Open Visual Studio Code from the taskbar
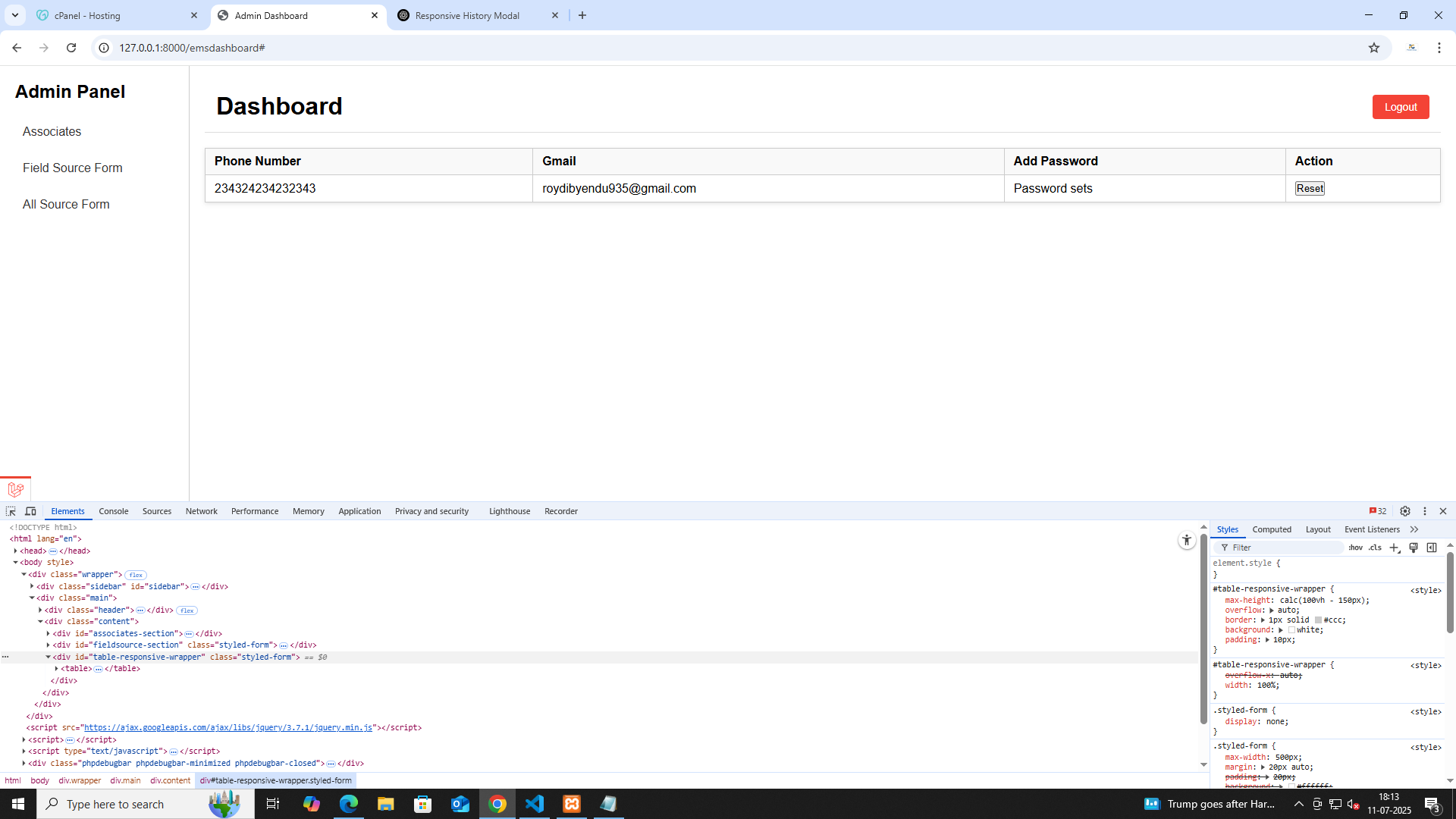The width and height of the screenshot is (1456, 819). pos(535,804)
